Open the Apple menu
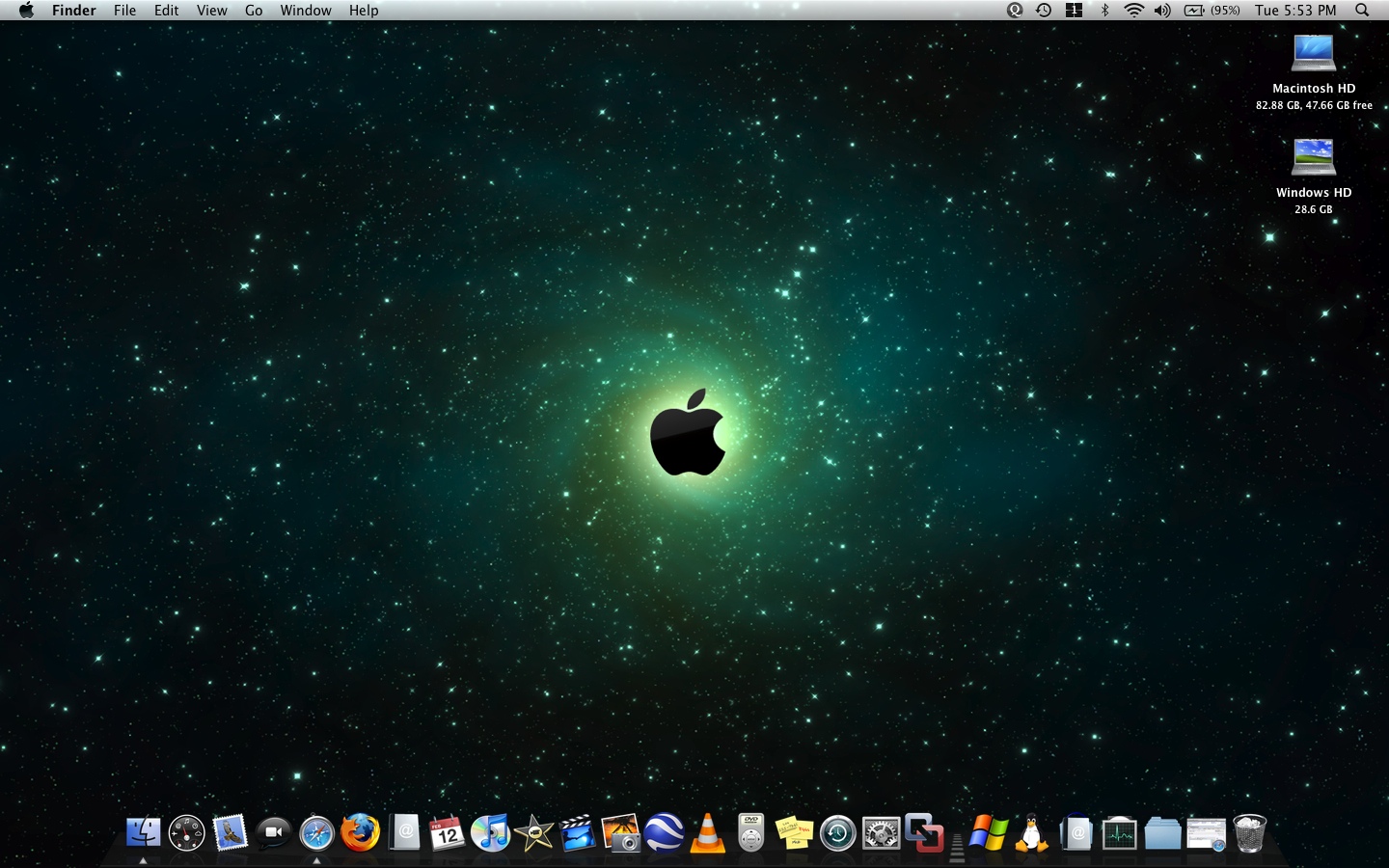 26,10
